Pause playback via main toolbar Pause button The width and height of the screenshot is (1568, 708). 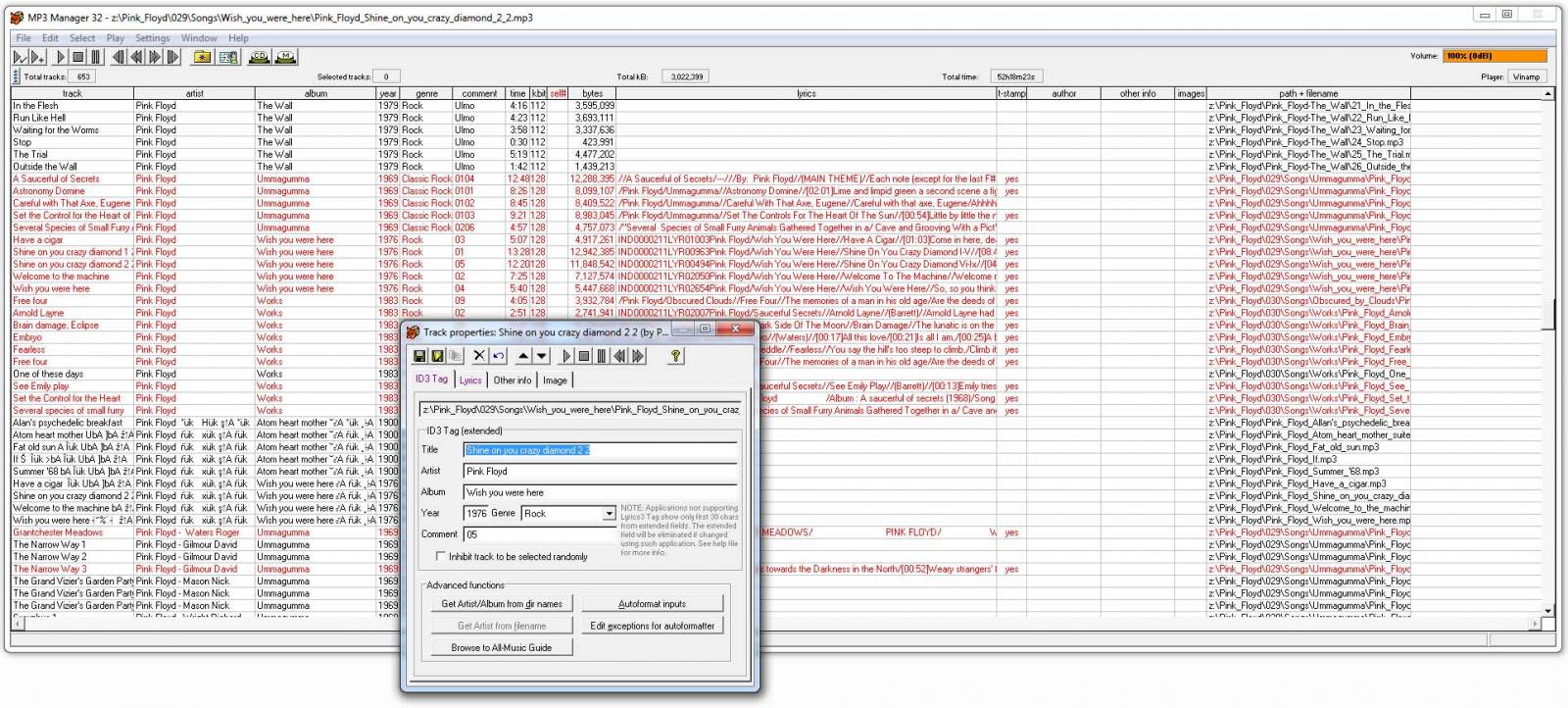(x=96, y=57)
